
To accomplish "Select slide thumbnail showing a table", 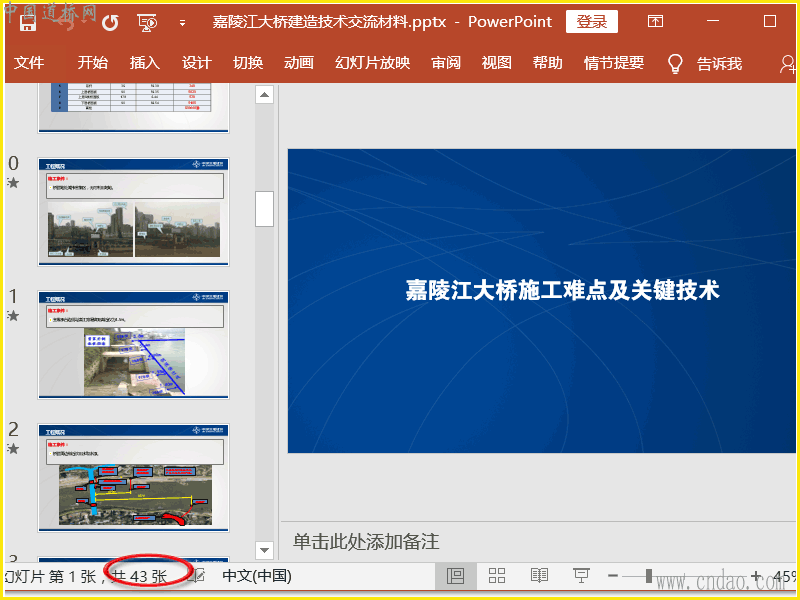I will (133, 107).
